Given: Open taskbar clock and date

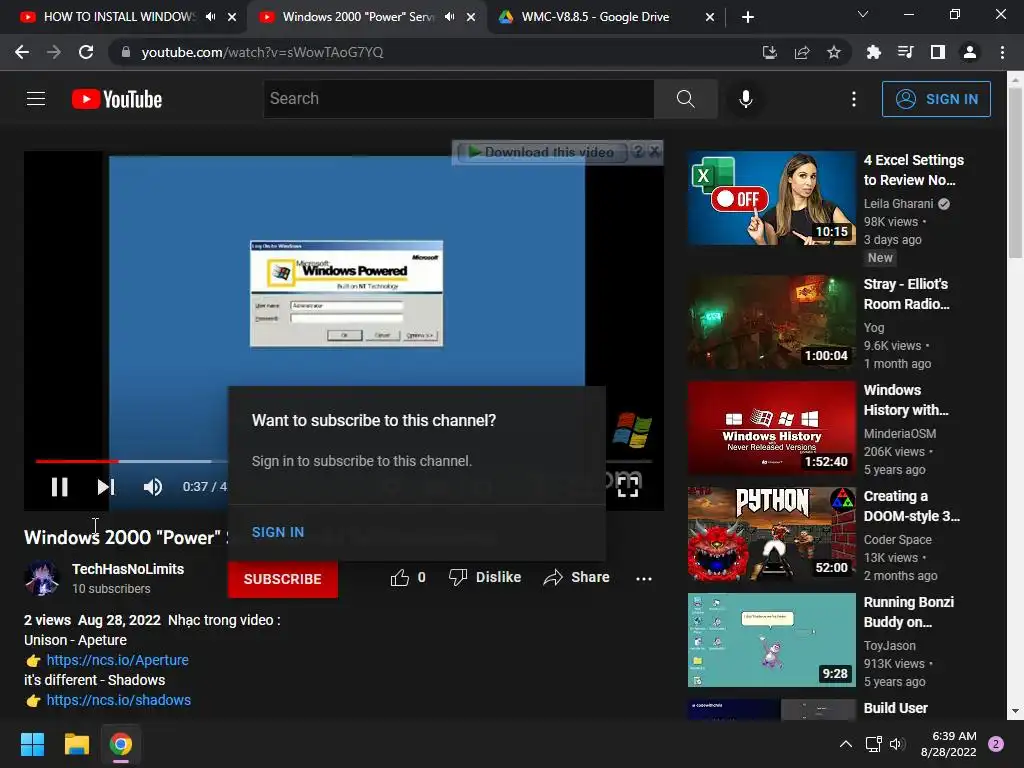Looking at the screenshot, I should 948,744.
